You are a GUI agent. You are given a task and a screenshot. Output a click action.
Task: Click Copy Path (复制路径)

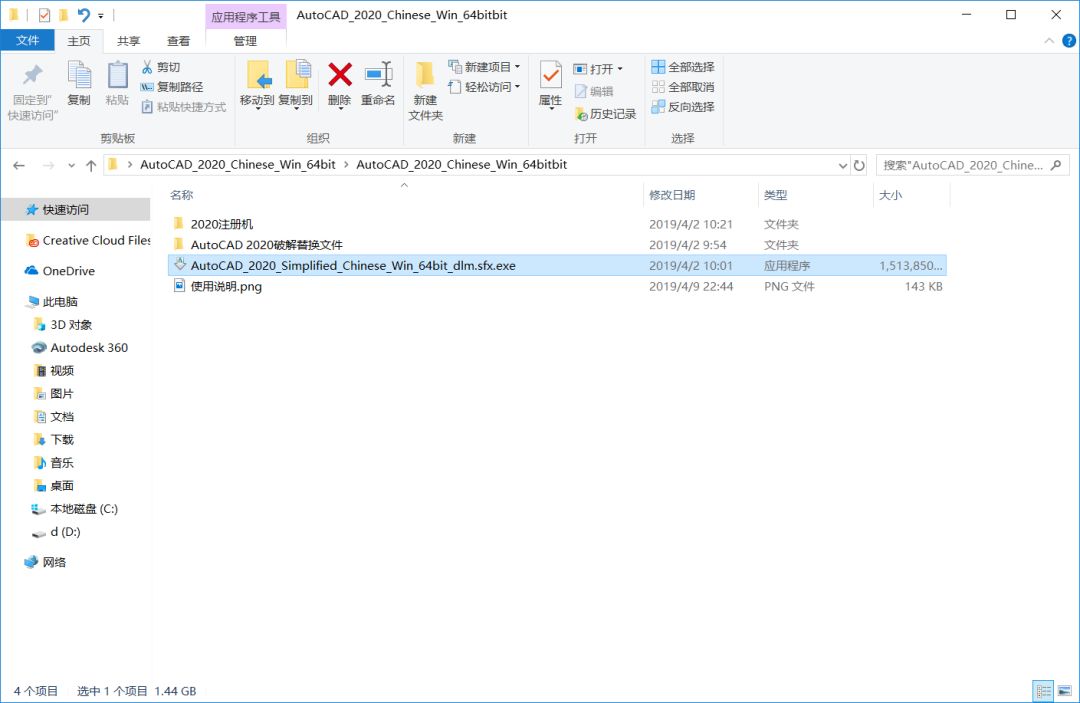point(172,87)
